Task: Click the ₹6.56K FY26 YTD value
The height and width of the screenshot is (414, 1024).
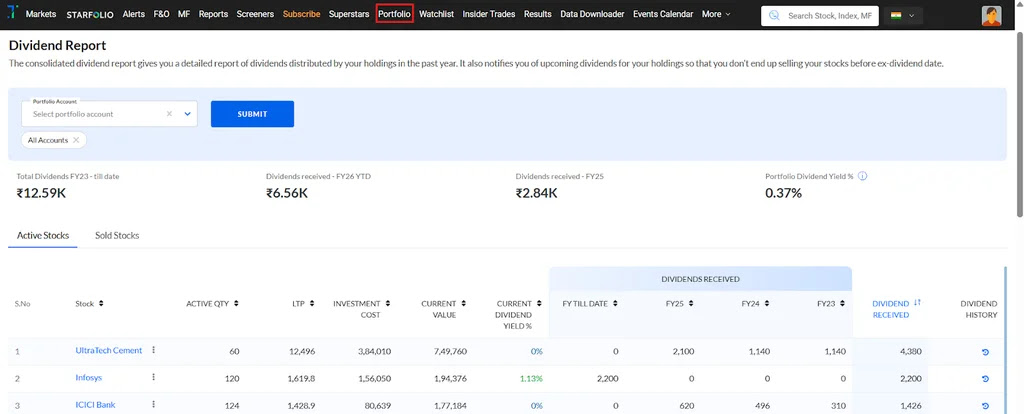Action: 287,193
